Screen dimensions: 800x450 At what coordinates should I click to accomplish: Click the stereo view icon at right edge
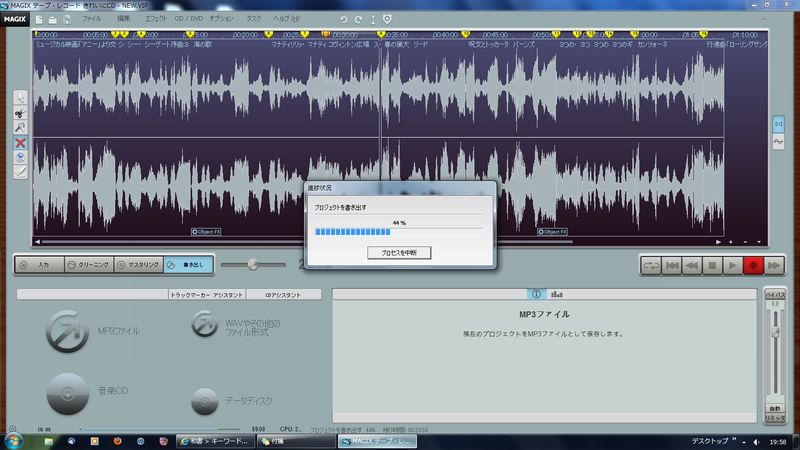click(x=779, y=124)
